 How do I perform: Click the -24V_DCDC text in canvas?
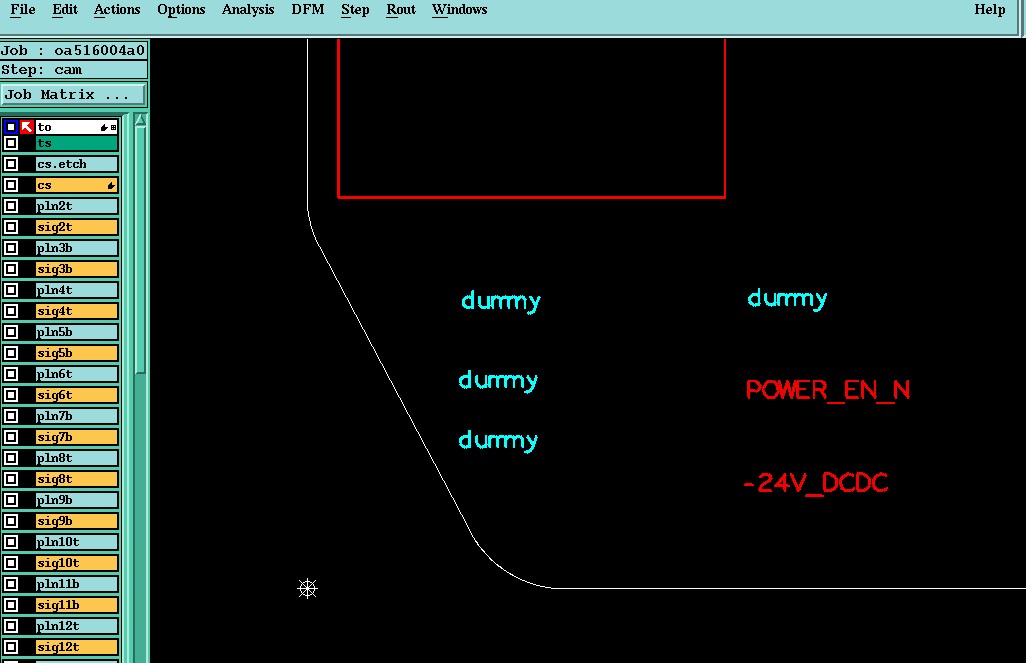816,483
